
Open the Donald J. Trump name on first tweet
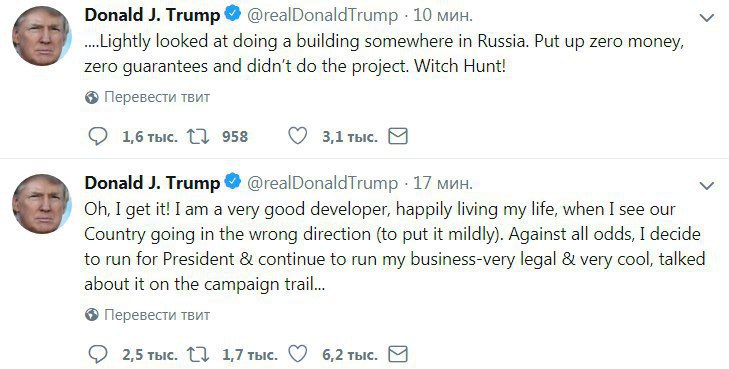152,15
